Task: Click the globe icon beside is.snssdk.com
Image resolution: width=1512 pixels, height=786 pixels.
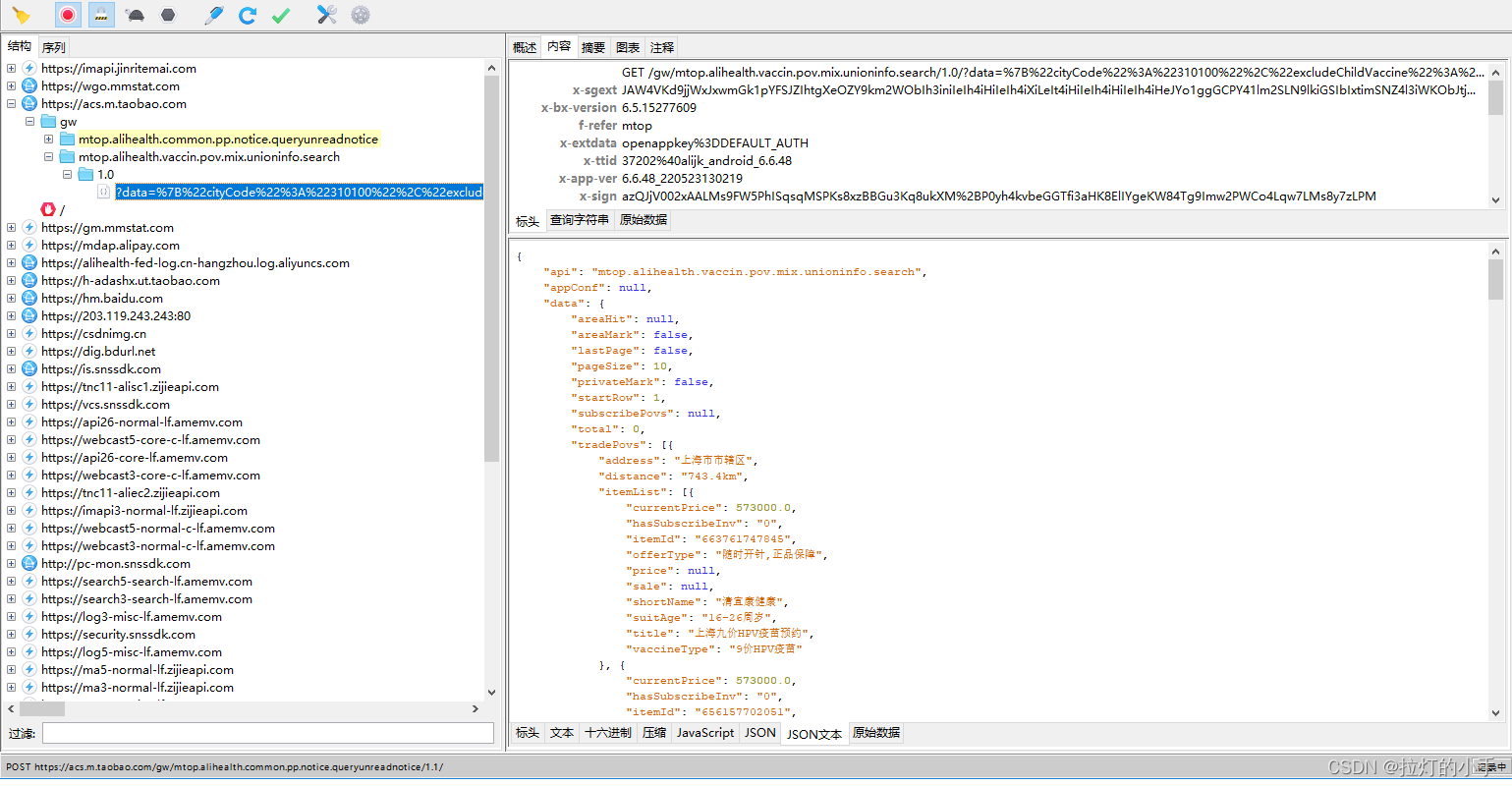Action: (29, 369)
